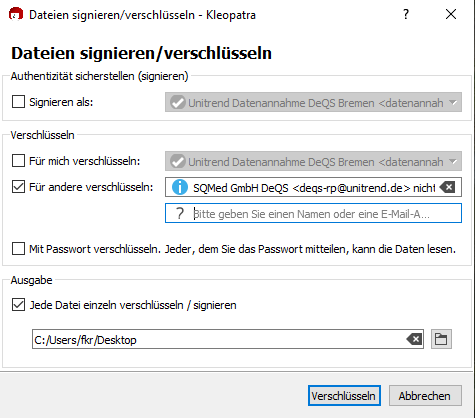Image resolution: width=475 pixels, height=418 pixels.
Task: Close the Kleopatra dialog window
Action: (x=451, y=14)
